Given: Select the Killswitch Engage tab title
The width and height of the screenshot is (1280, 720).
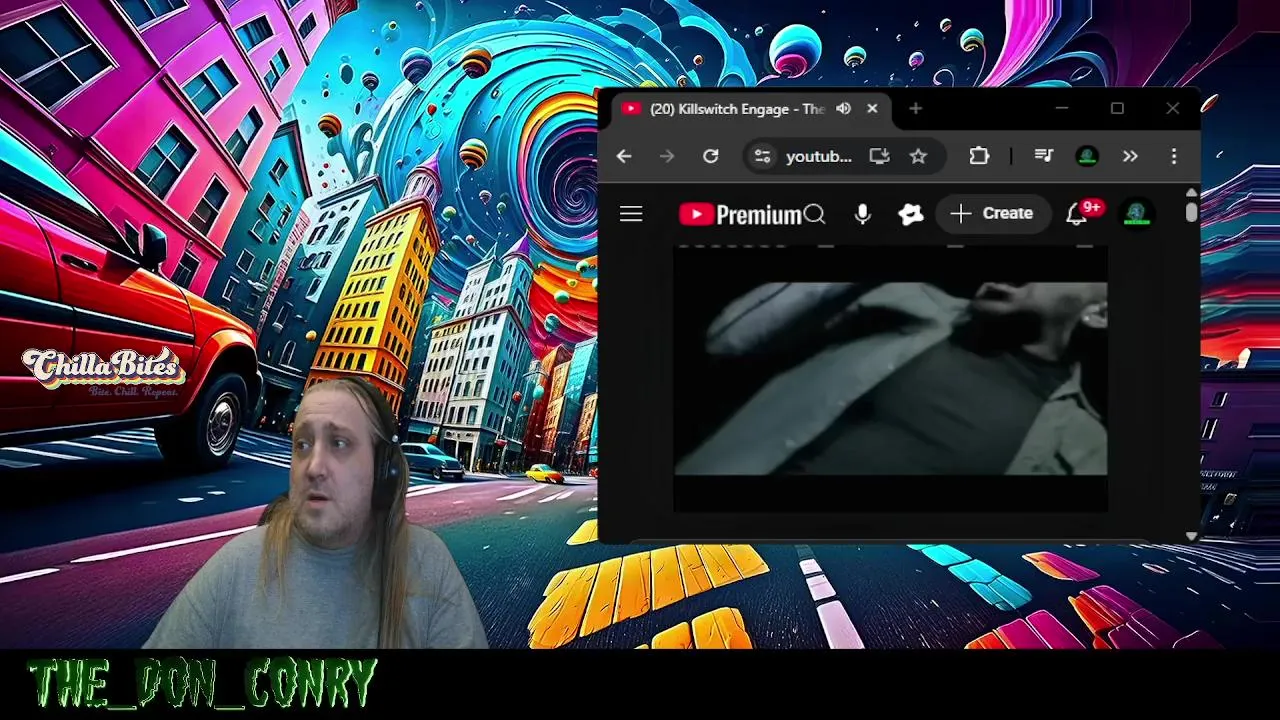Looking at the screenshot, I should (737, 109).
